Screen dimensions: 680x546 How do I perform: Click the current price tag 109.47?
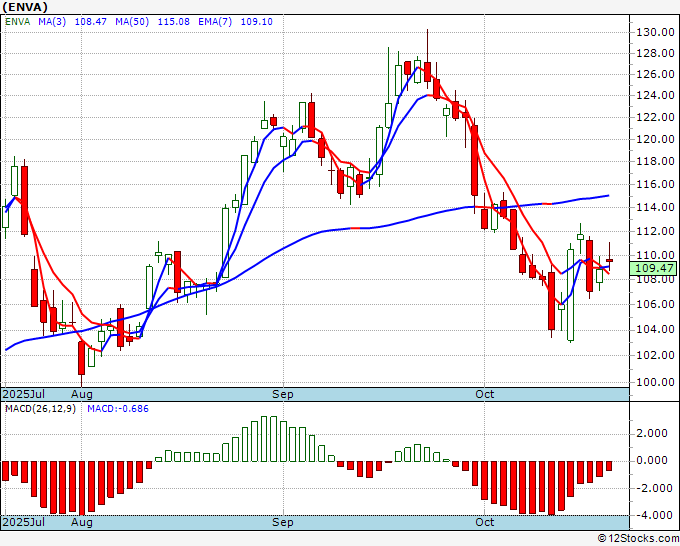click(x=654, y=268)
